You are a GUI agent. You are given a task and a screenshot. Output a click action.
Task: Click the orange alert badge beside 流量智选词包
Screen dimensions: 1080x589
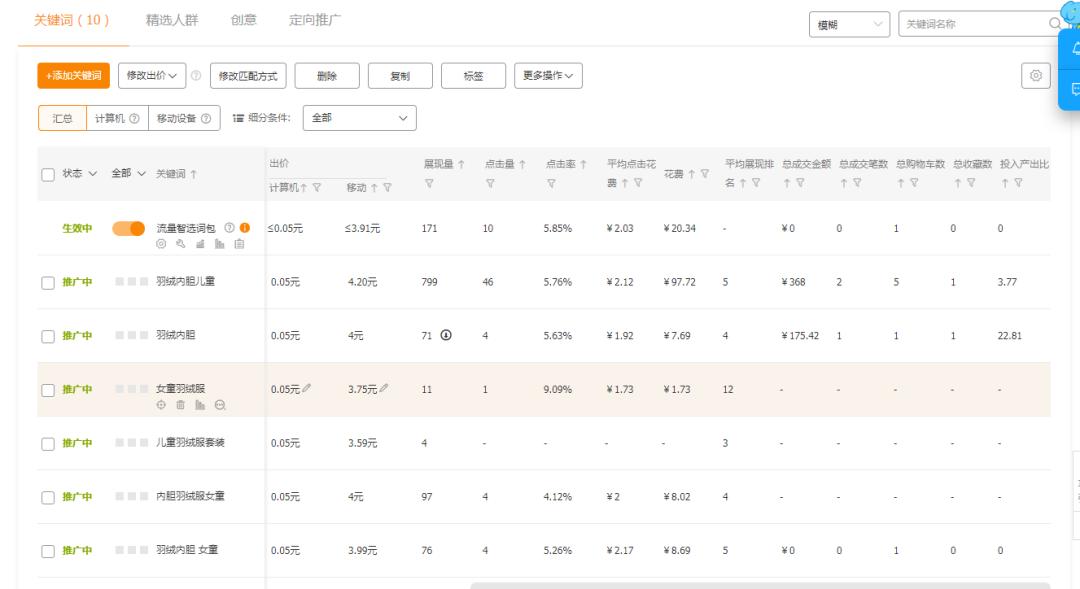click(x=244, y=227)
